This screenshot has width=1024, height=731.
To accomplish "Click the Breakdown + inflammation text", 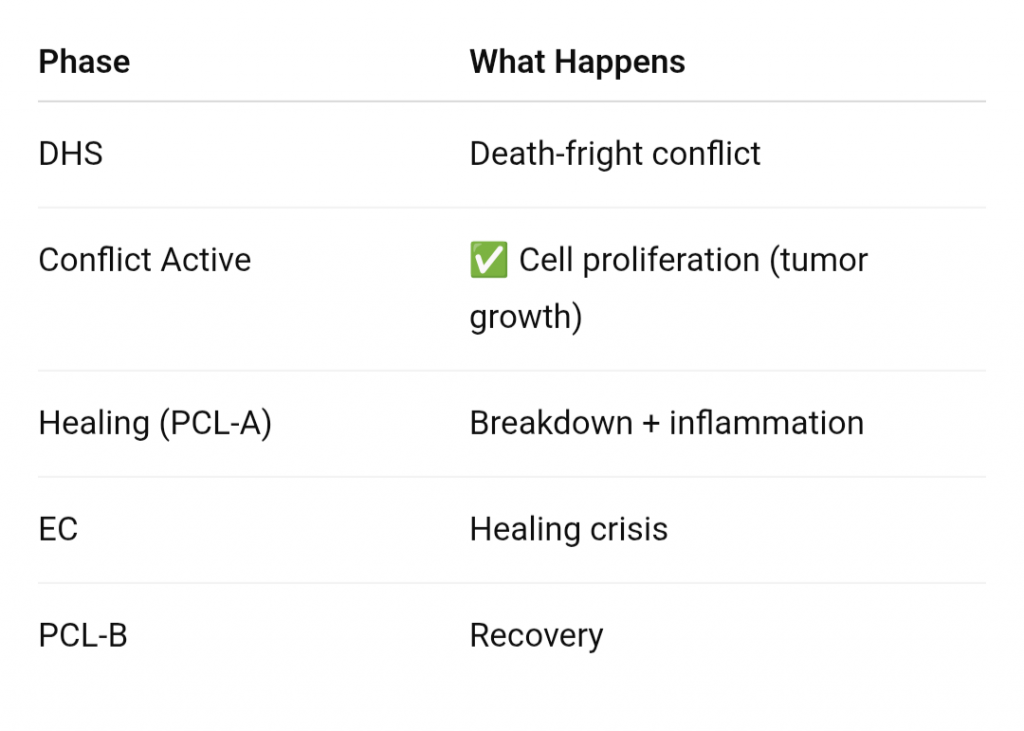I will tap(666, 423).
